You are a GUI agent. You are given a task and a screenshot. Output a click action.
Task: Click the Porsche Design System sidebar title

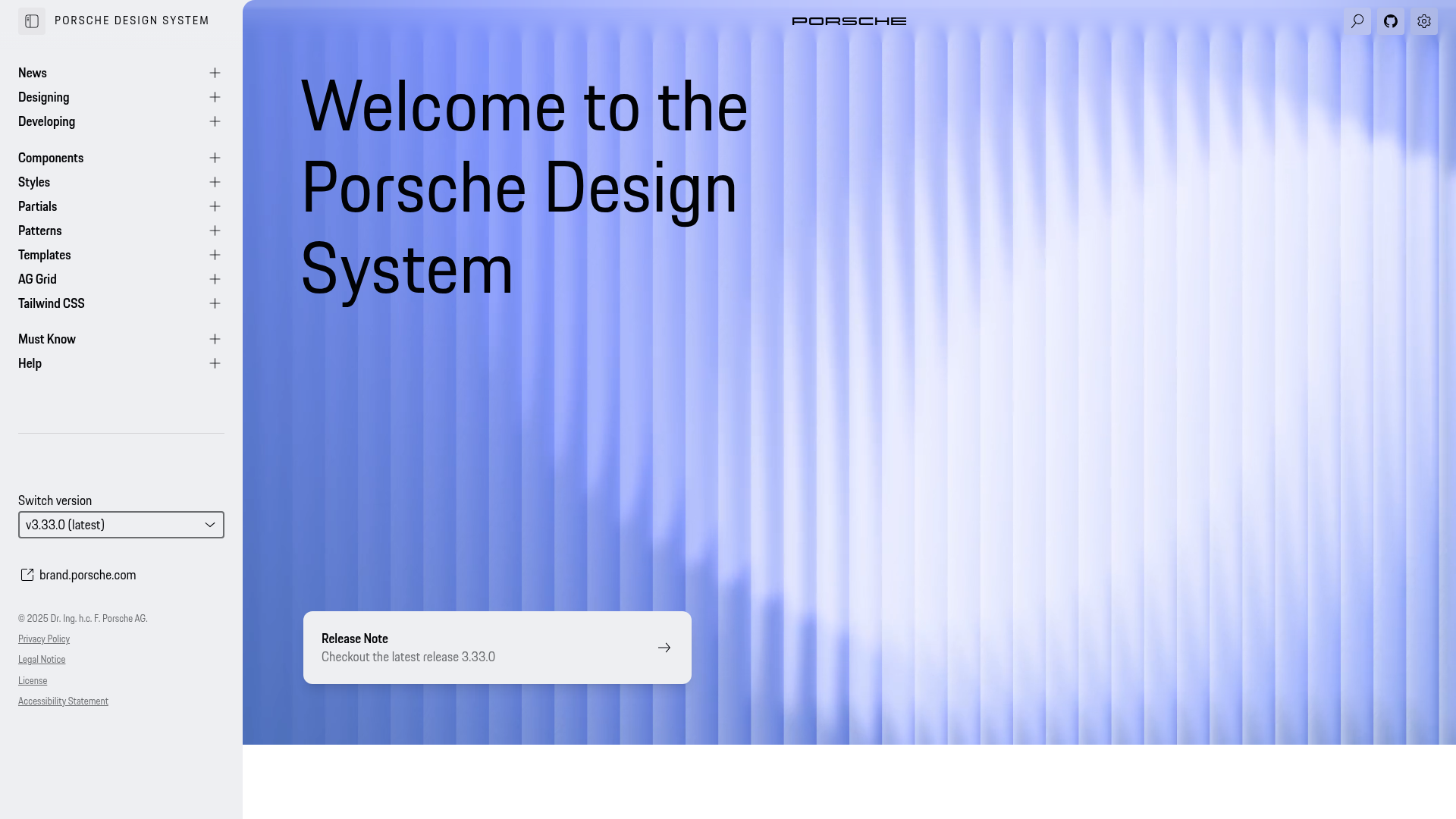pos(132,20)
